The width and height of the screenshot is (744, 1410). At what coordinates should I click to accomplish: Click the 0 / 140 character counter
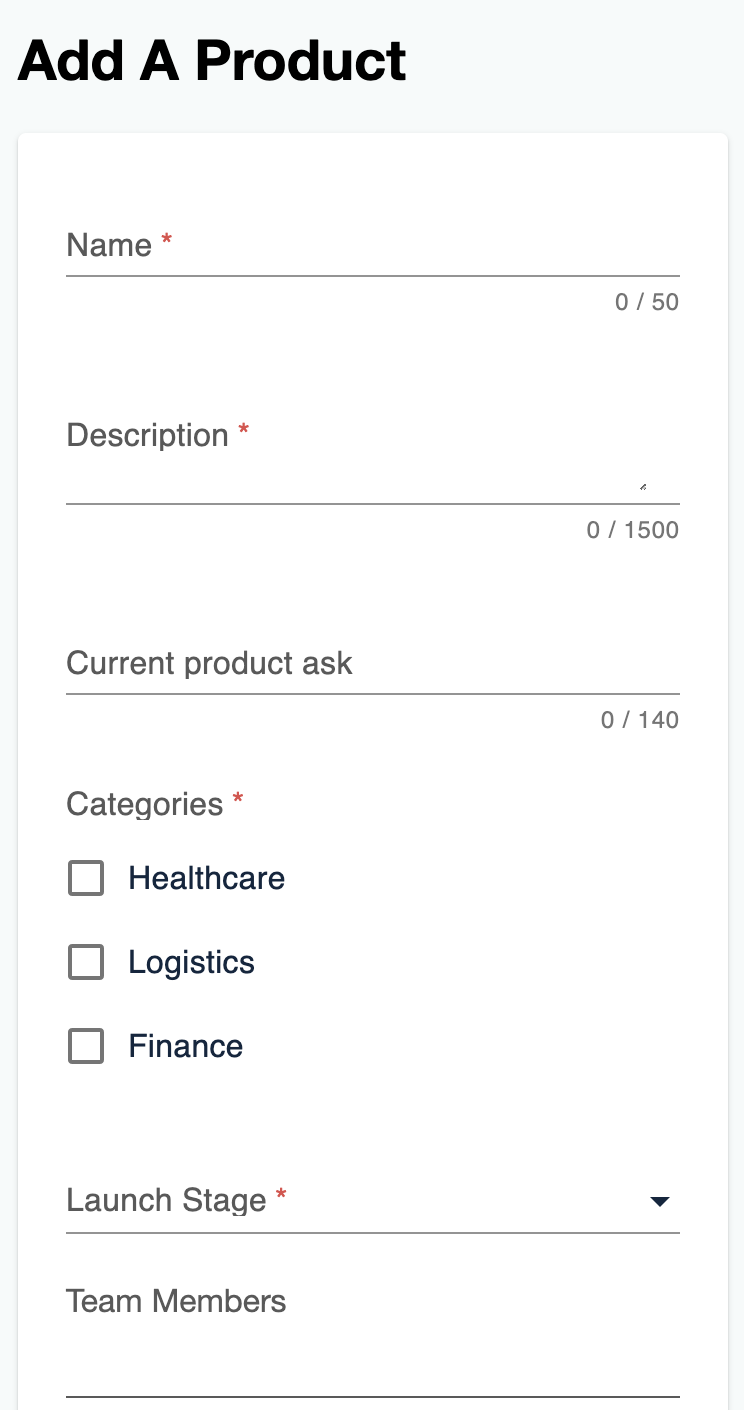coord(640,720)
